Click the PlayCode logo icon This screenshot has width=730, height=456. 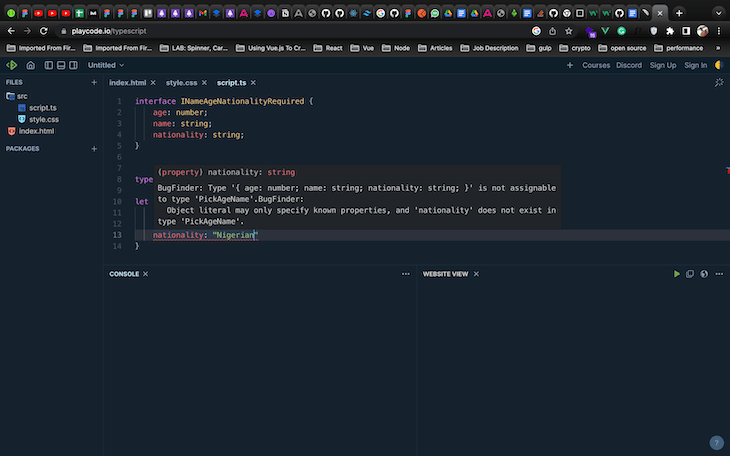[x=12, y=65]
